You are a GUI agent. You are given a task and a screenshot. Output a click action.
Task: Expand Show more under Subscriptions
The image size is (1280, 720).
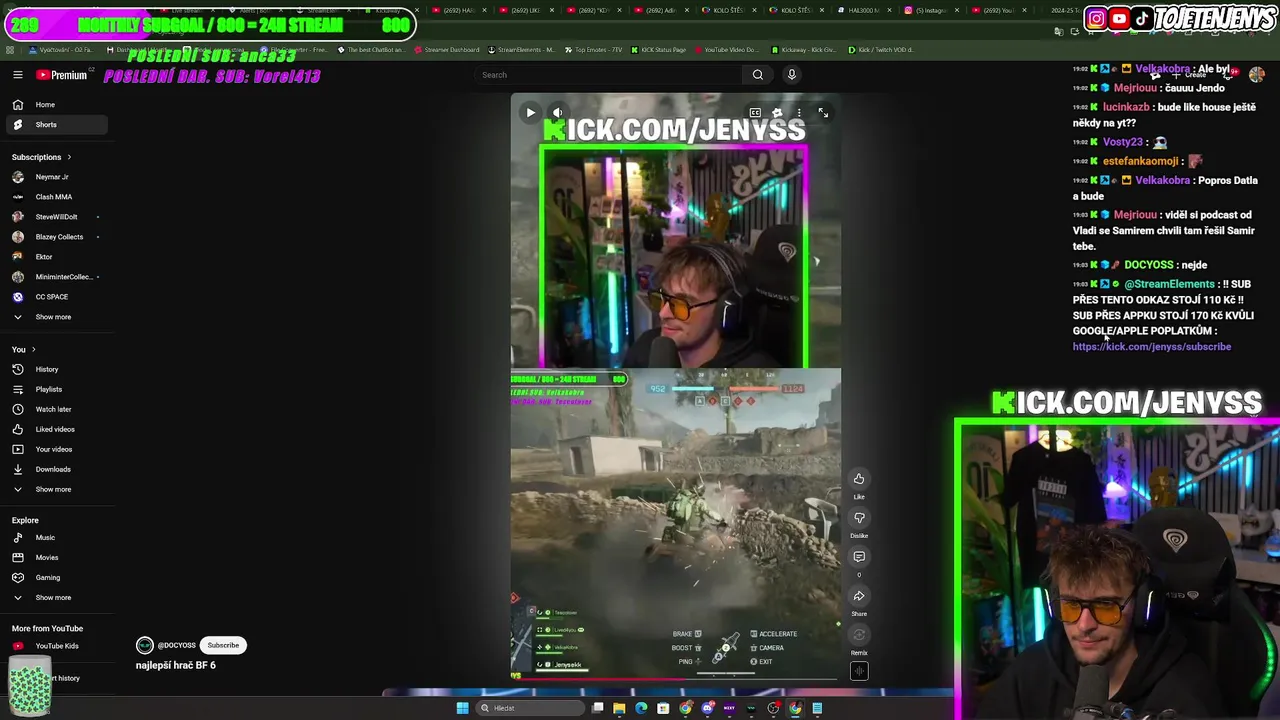tap(54, 317)
